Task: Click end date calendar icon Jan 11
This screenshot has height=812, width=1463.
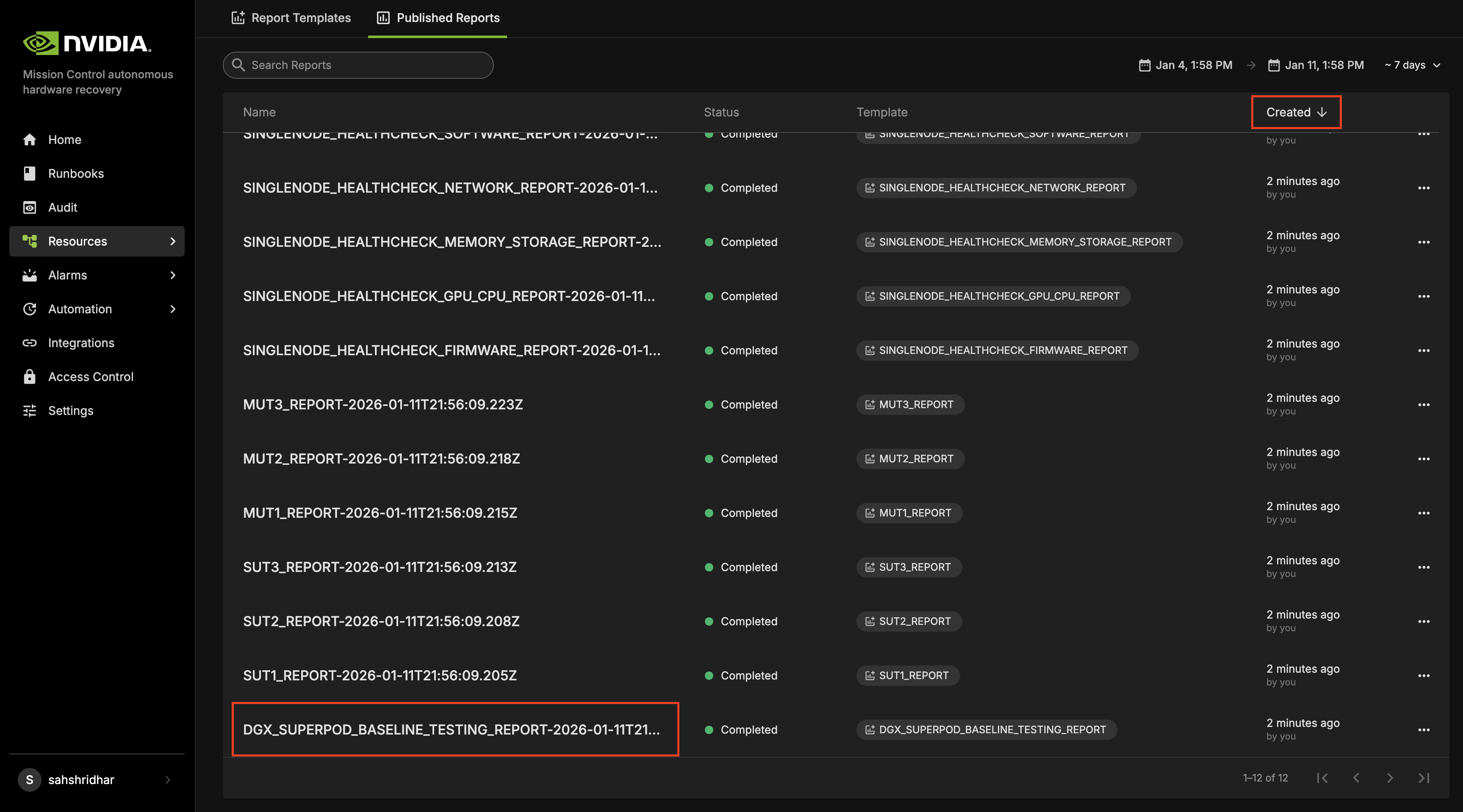Action: 1274,65
